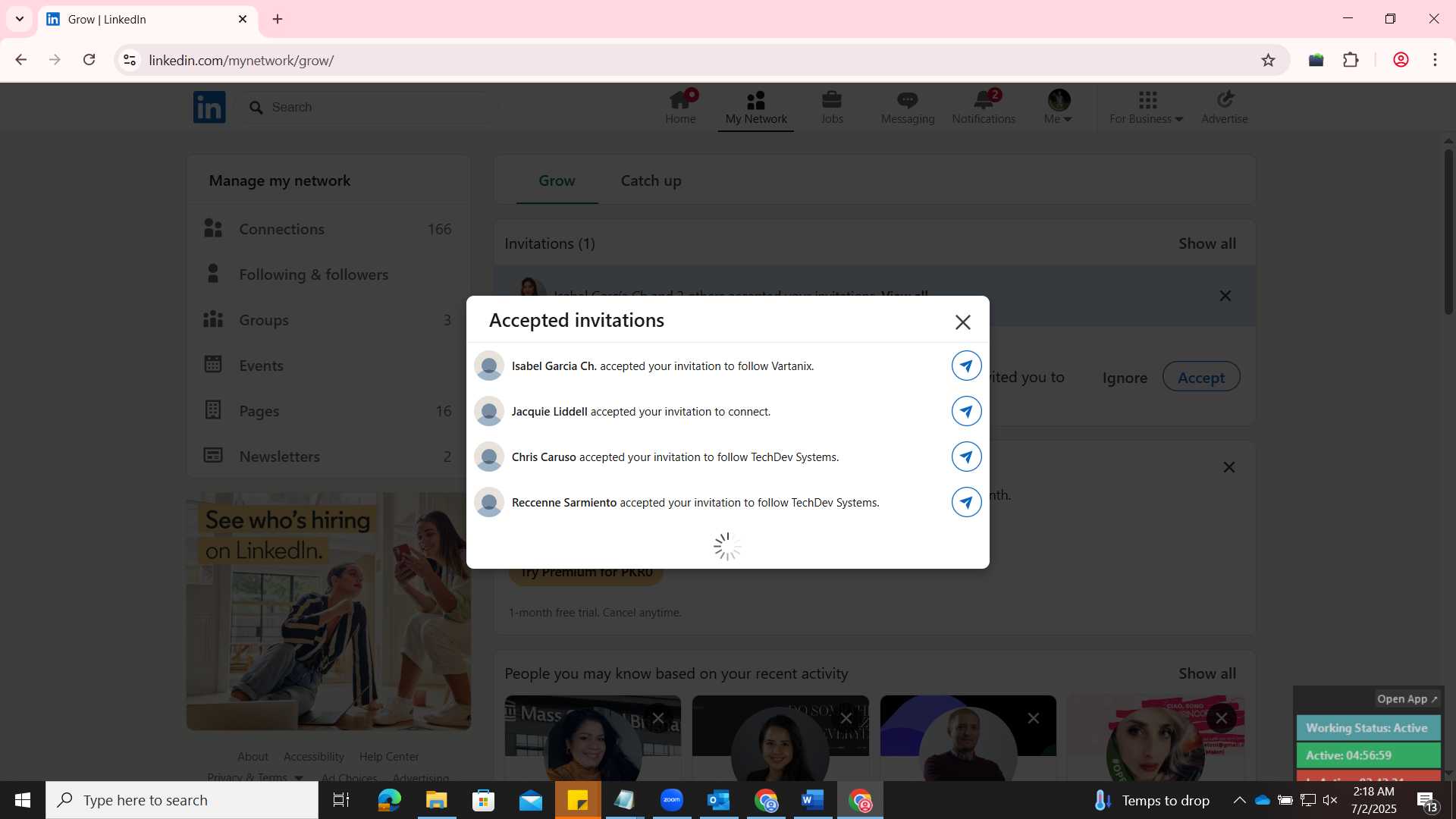The width and height of the screenshot is (1456, 819).
Task: Message Jacquie Liddell via send icon
Action: point(966,411)
